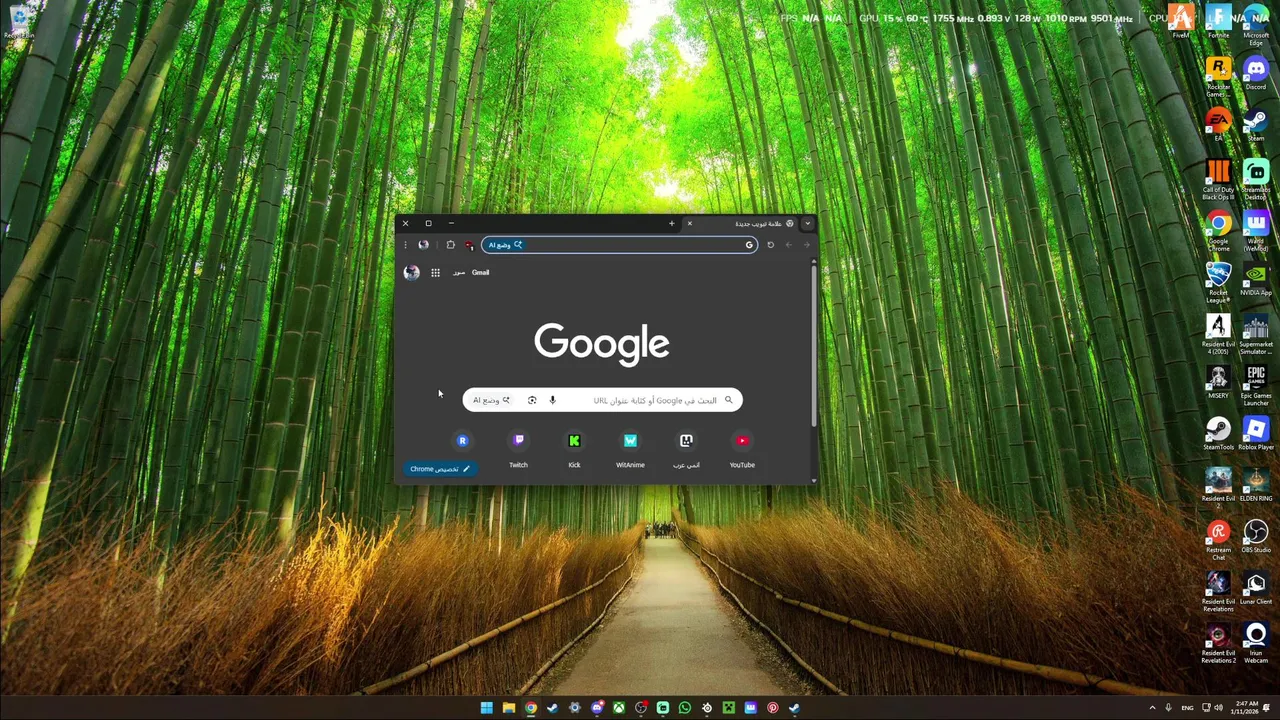Select the Recycle Bin desktop icon

(x=18, y=22)
